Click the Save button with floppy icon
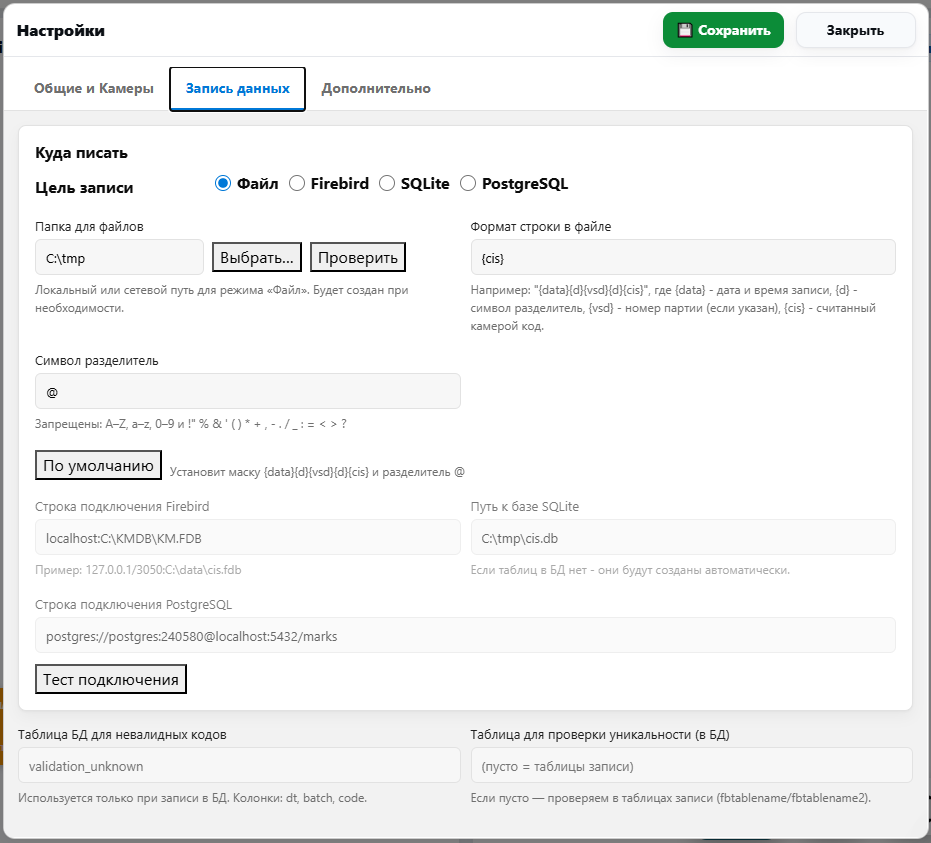Viewport: 931px width, 843px height. [723, 30]
